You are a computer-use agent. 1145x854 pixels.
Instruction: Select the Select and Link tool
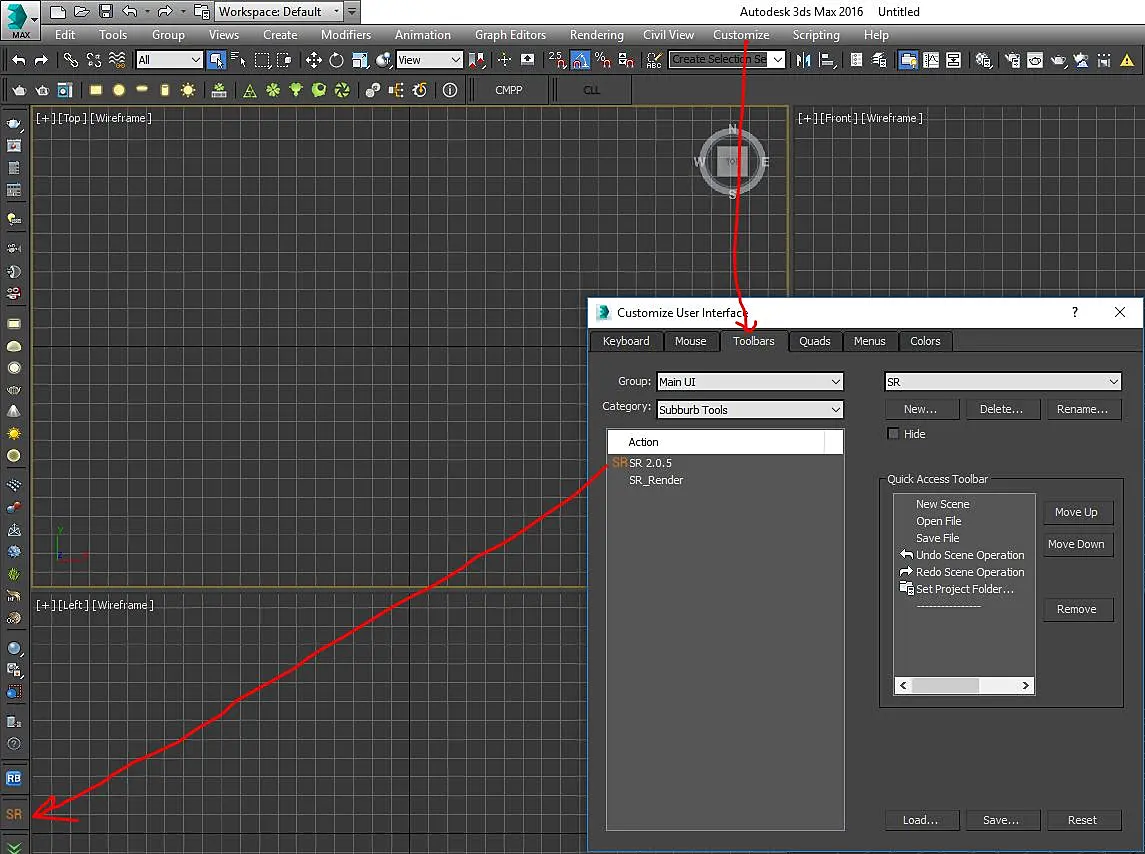pos(71,60)
